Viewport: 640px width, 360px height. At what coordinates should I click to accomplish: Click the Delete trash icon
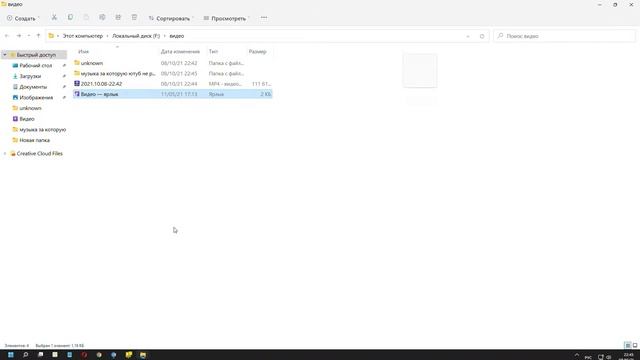click(134, 18)
